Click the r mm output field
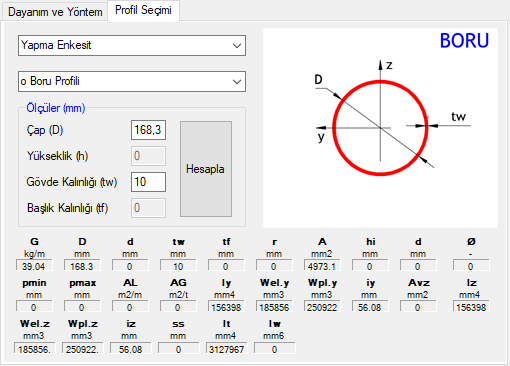 [x=274, y=266]
